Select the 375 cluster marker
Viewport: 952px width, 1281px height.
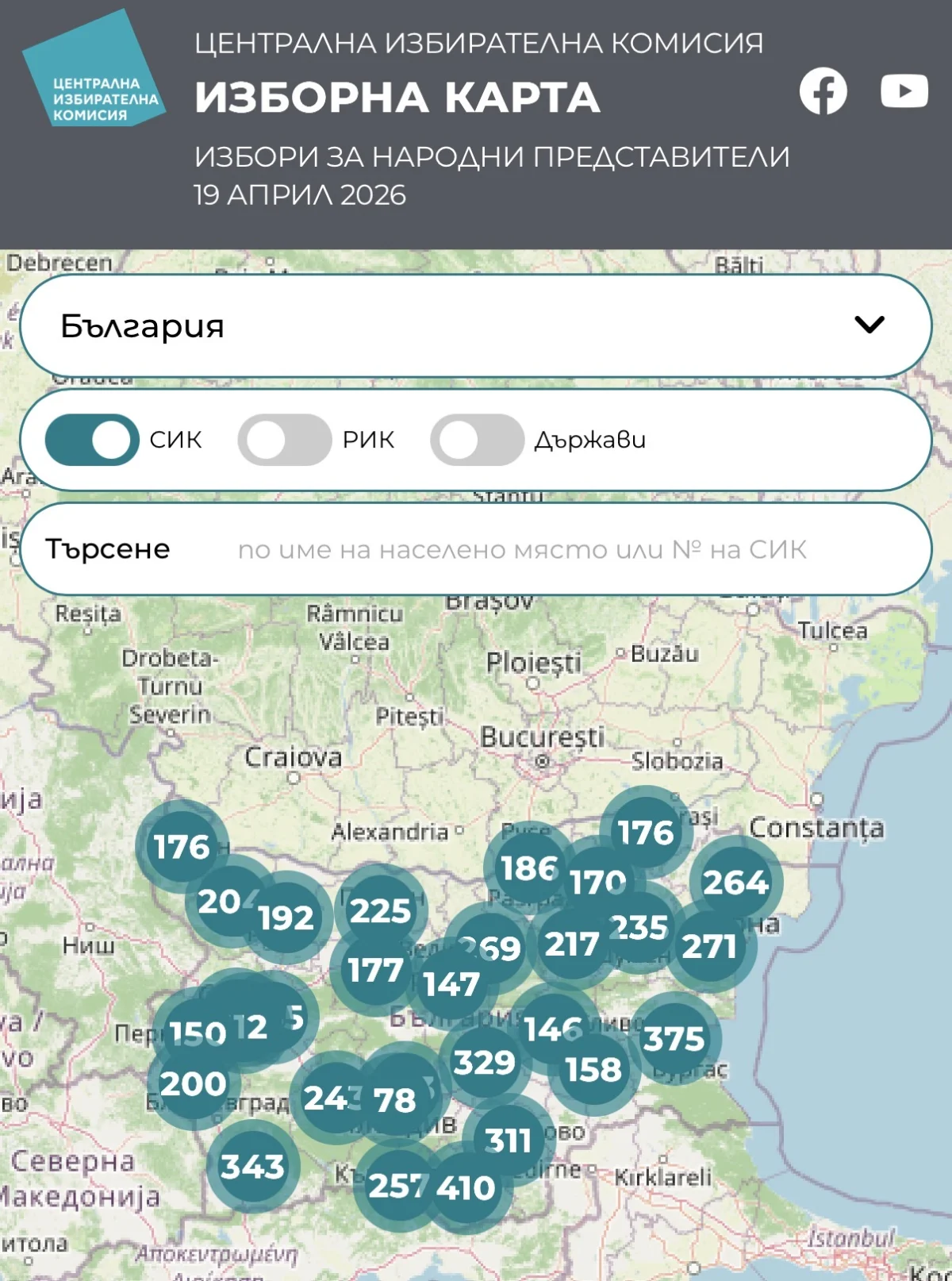click(x=674, y=1039)
